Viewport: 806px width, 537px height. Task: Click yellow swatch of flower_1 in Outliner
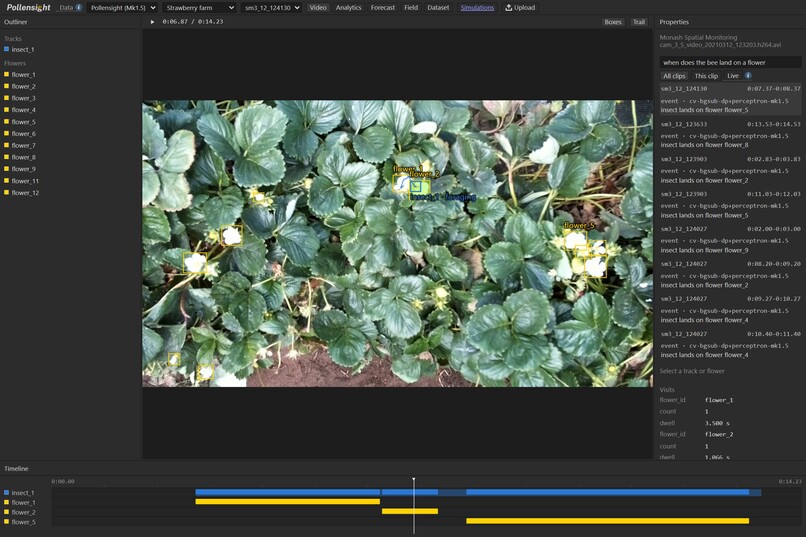pyautogui.click(x=7, y=75)
